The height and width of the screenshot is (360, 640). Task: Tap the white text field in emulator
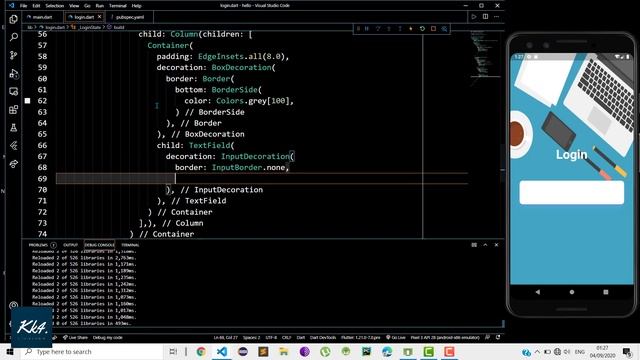571,193
